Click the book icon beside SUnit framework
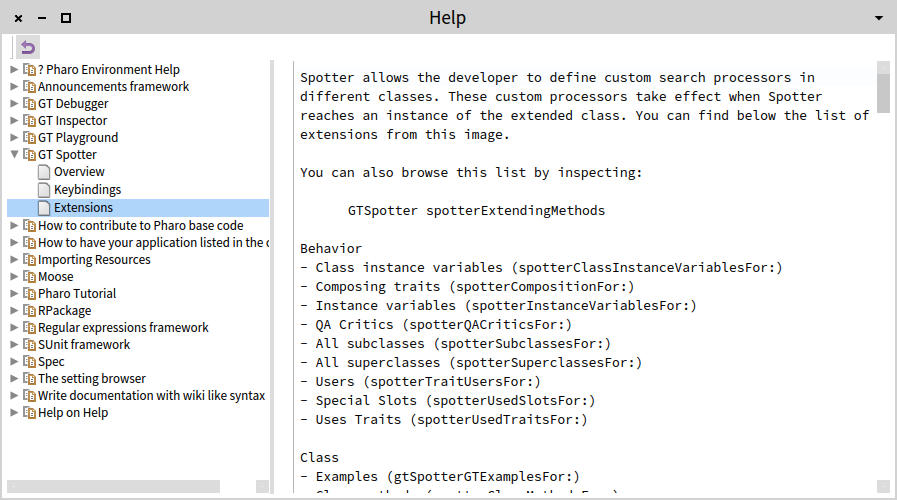 point(29,345)
